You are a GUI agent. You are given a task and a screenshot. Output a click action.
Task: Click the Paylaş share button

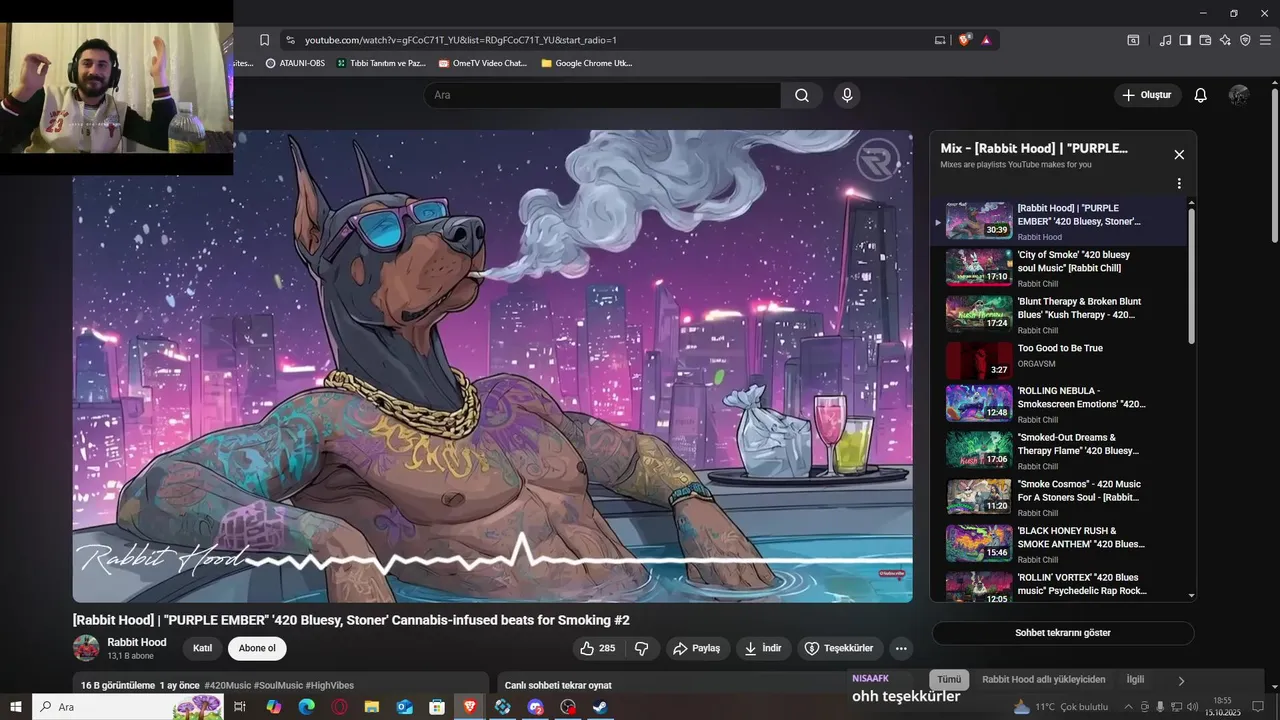point(697,648)
